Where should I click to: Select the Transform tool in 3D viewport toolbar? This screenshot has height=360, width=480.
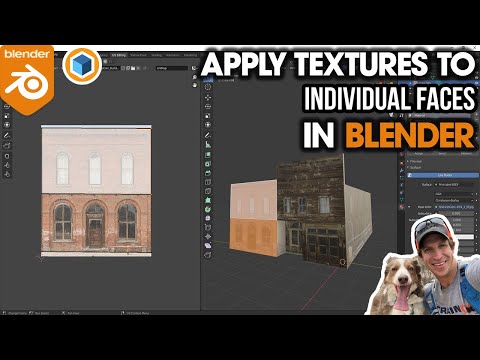coord(208,125)
